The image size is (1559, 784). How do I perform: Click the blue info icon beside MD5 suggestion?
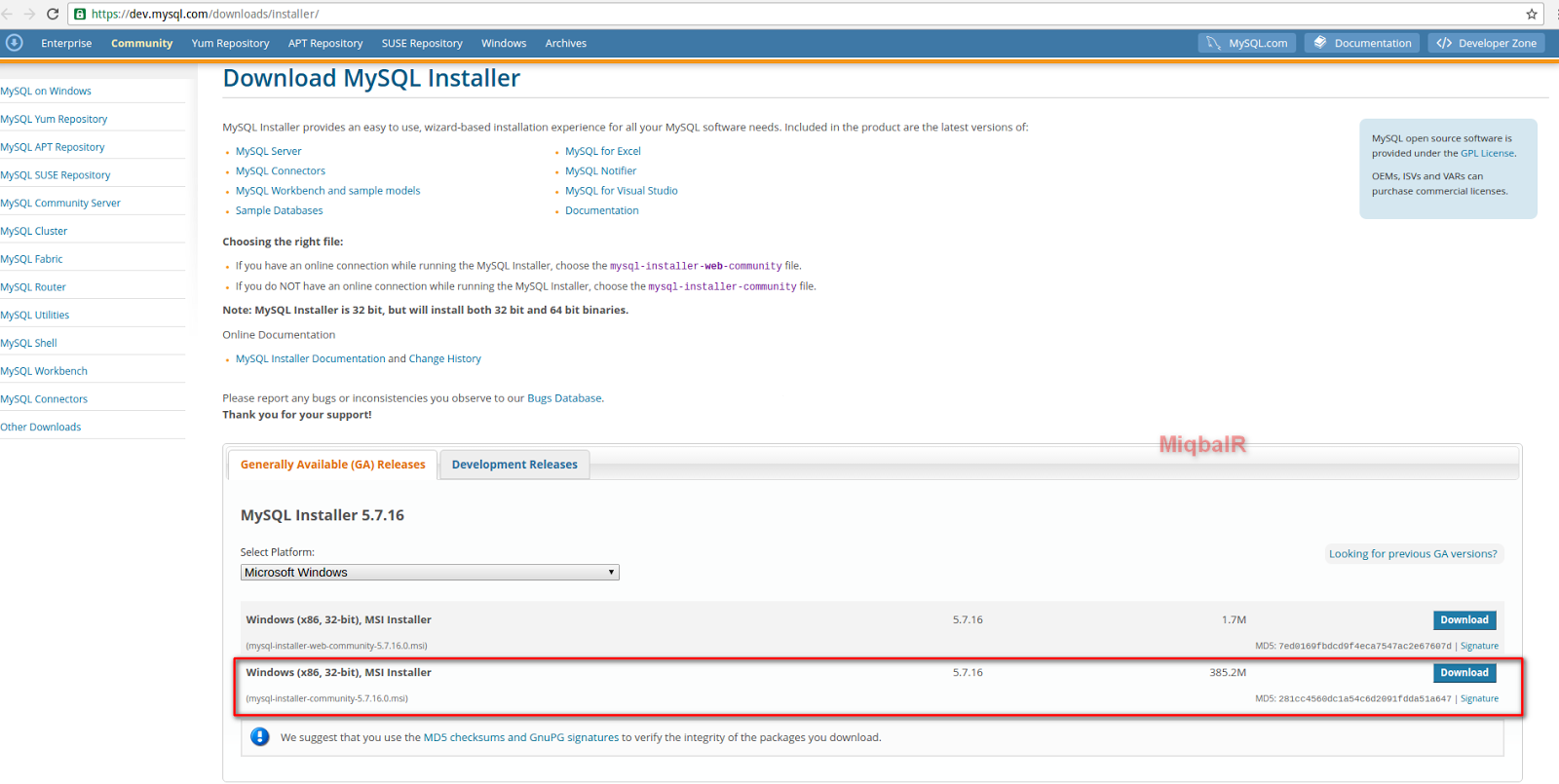[x=259, y=737]
